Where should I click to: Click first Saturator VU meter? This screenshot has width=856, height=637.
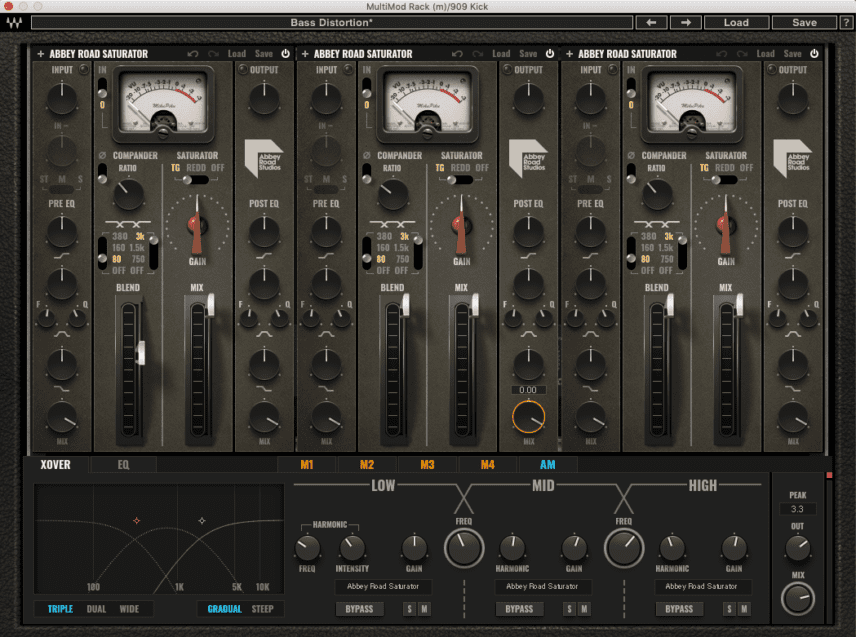[163, 103]
